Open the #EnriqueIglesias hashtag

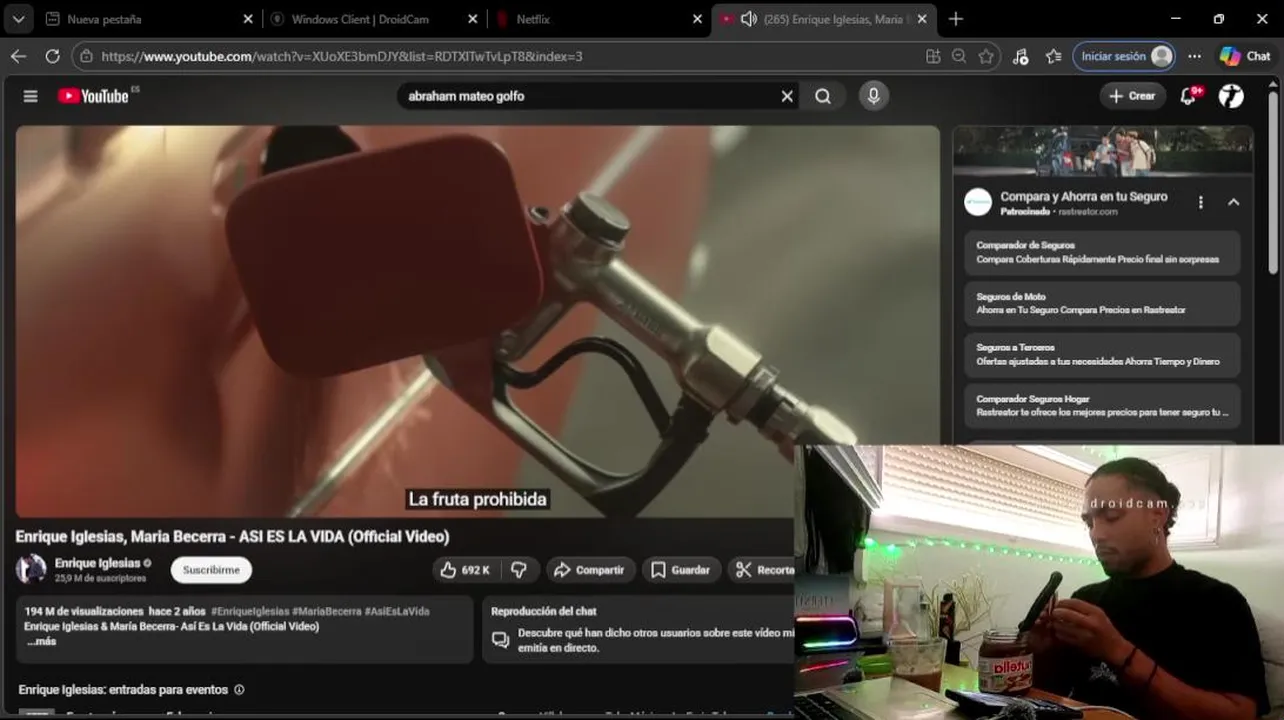[250, 611]
